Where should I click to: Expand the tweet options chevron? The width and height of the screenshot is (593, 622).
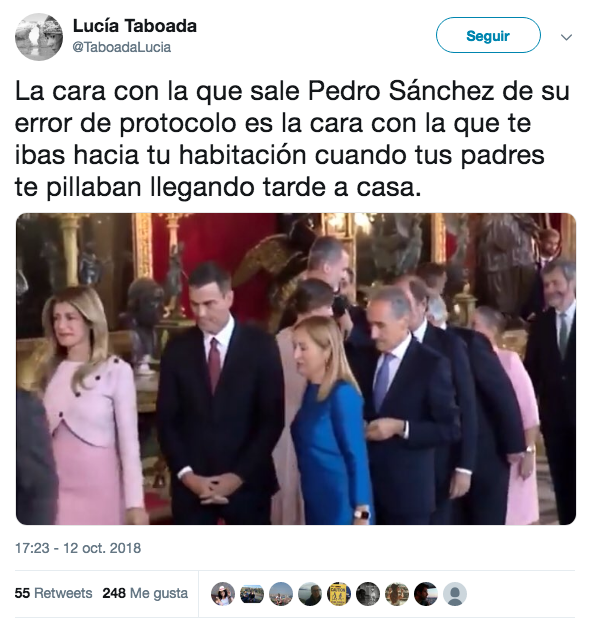pyautogui.click(x=566, y=37)
